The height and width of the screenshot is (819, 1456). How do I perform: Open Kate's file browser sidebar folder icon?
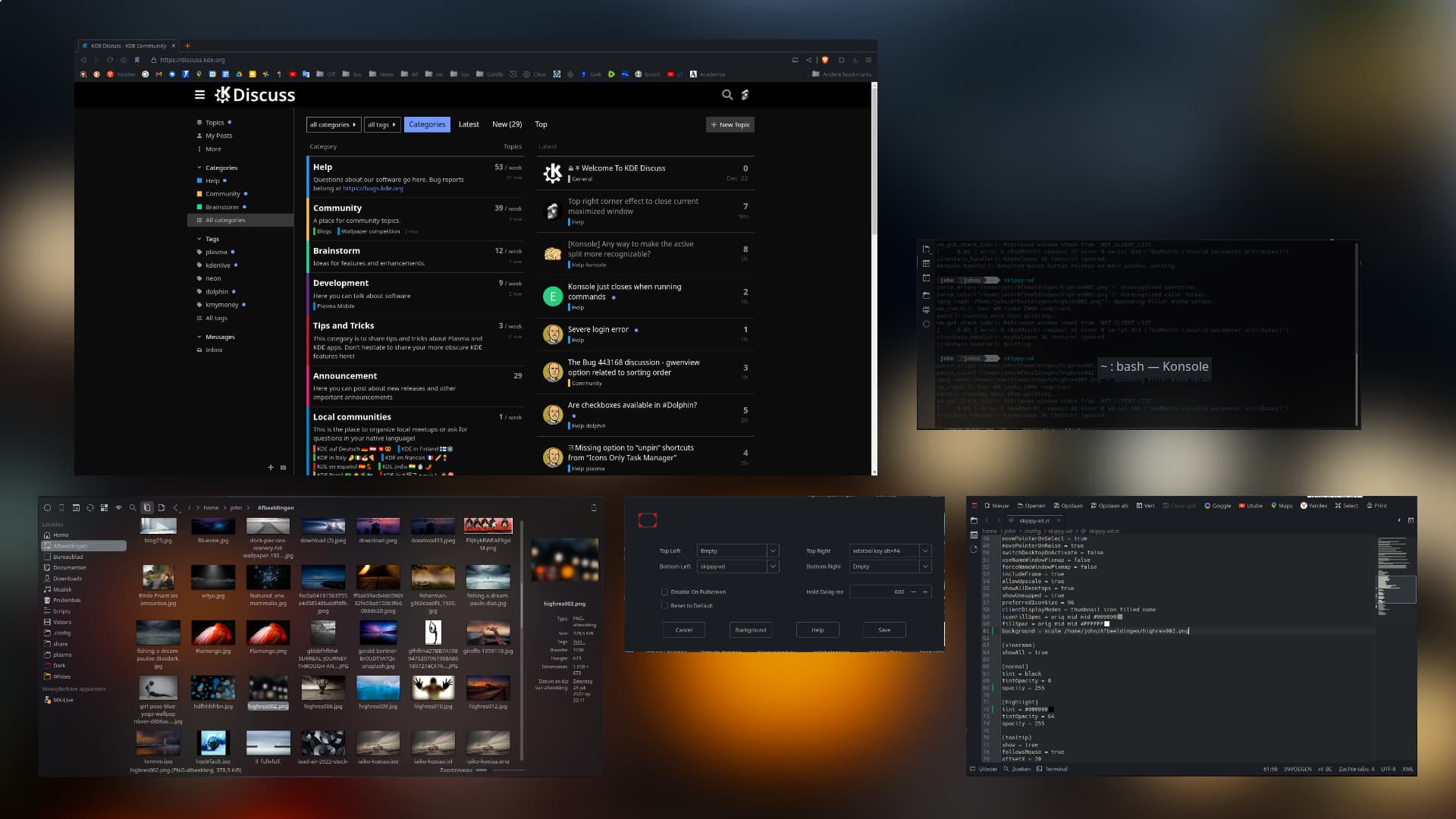coord(974,521)
